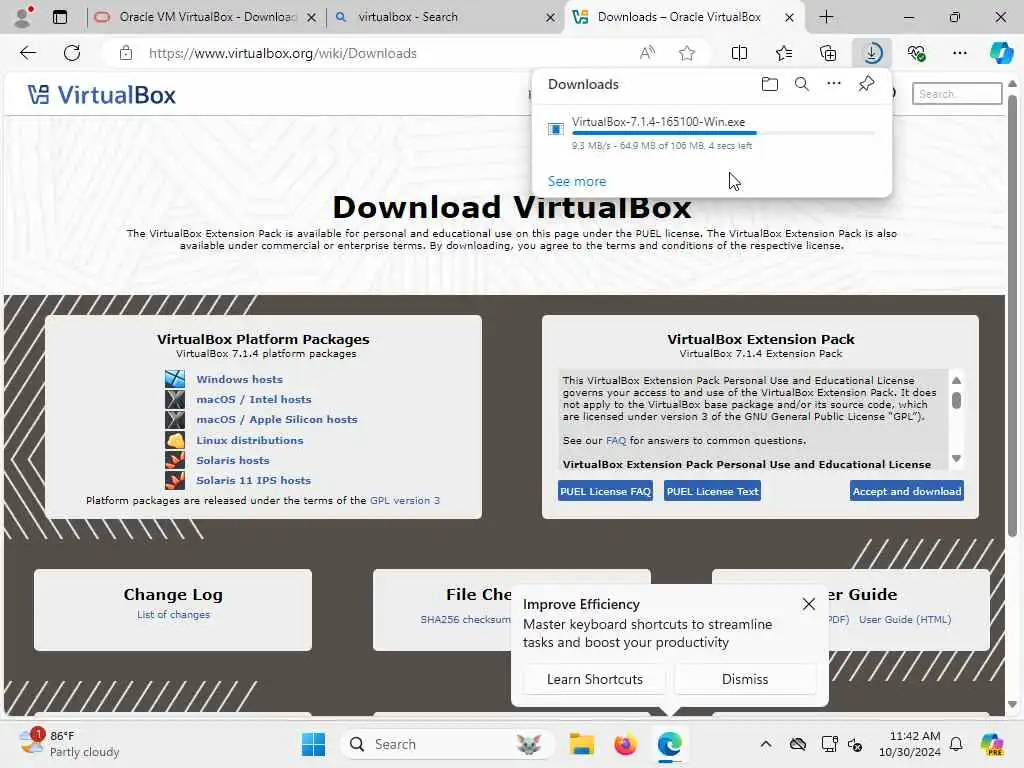This screenshot has width=1024, height=768.
Task: Open Solaris 11 IPS hosts link
Action: click(x=253, y=480)
